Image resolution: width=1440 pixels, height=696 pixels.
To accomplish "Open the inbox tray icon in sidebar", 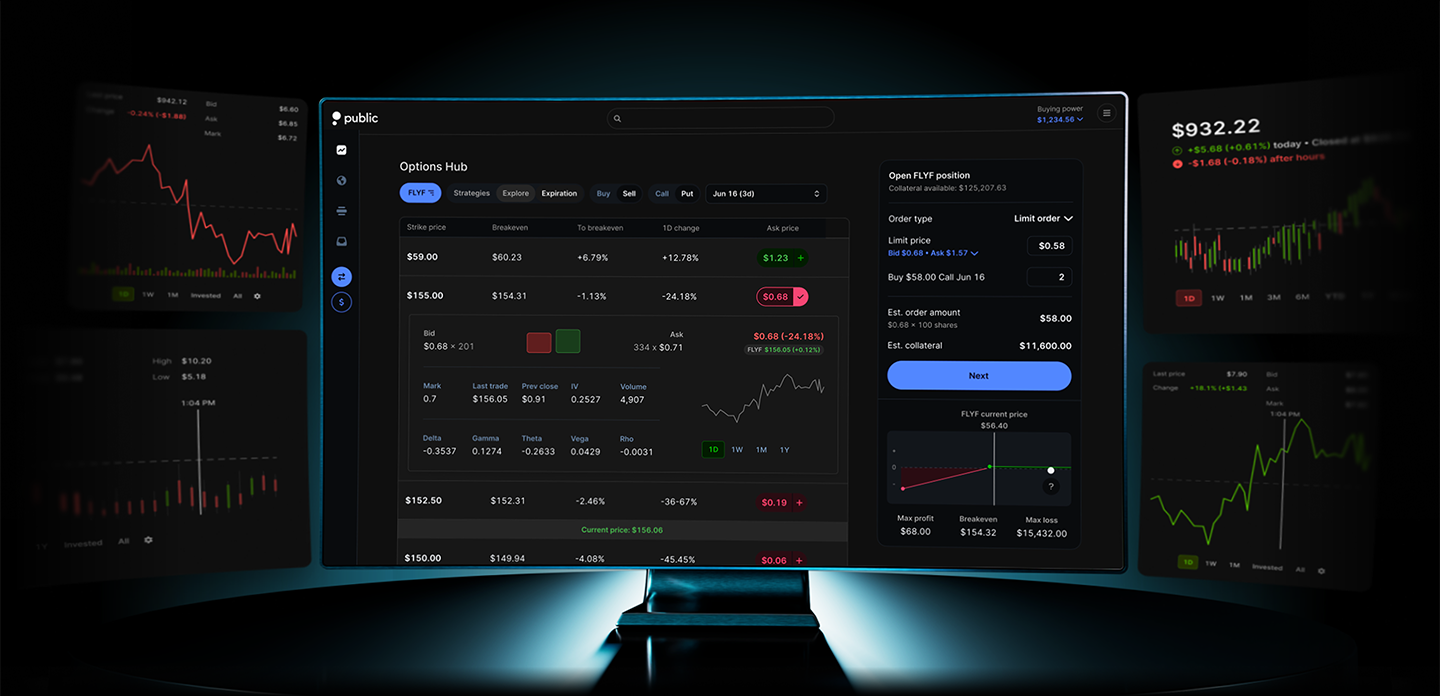I will (342, 241).
